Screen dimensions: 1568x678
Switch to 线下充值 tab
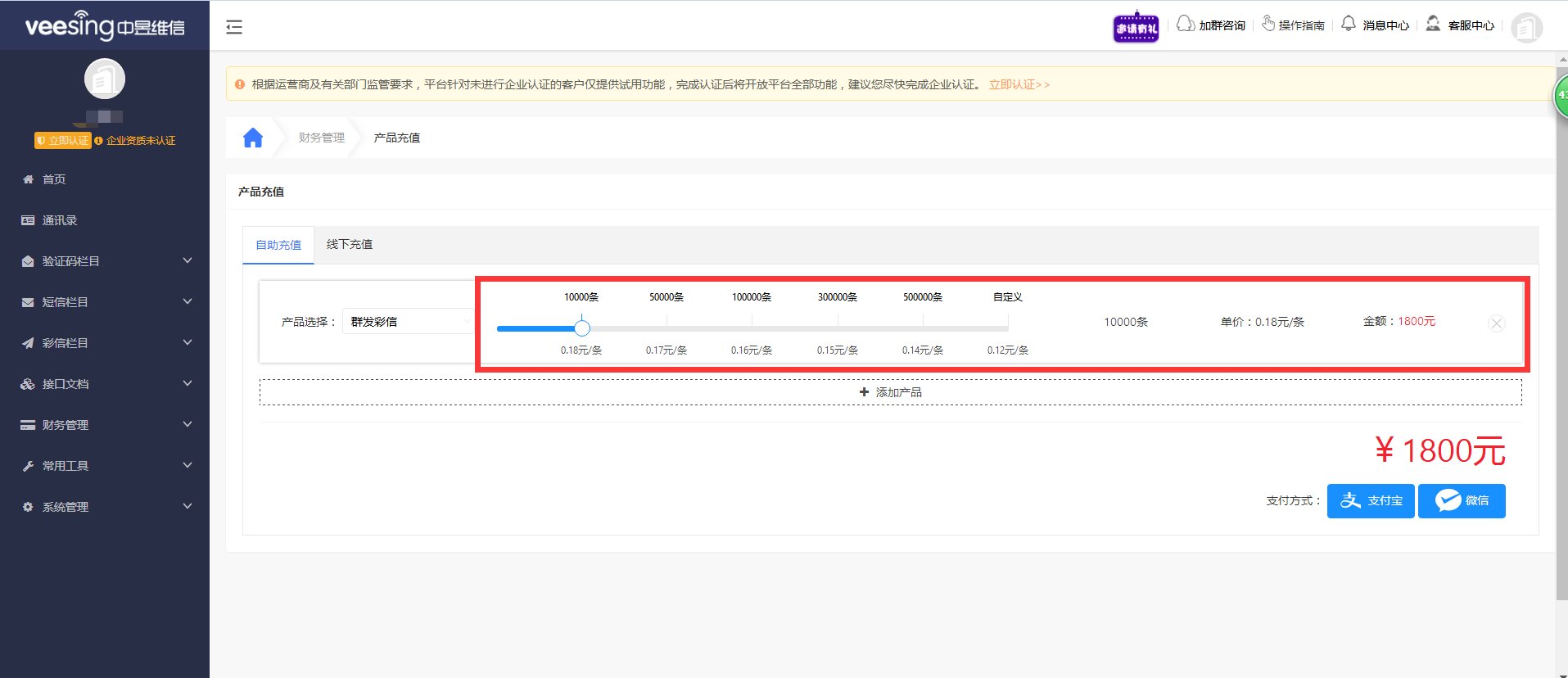[x=350, y=244]
